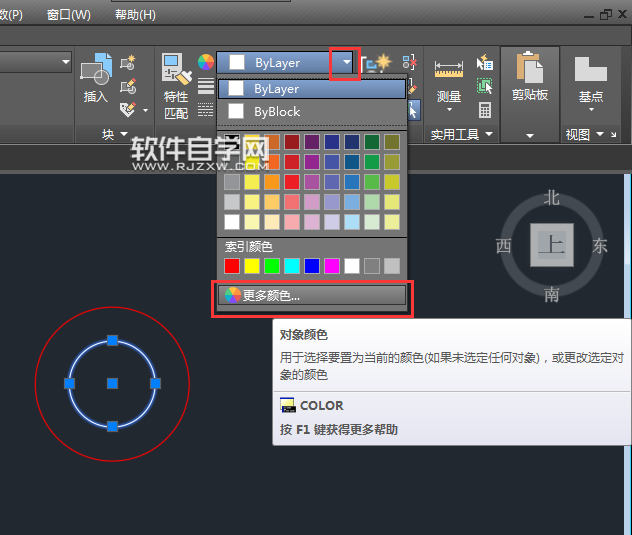Image resolution: width=632 pixels, height=535 pixels.
Task: Click the Select All icon
Action: pyautogui.click(x=485, y=86)
